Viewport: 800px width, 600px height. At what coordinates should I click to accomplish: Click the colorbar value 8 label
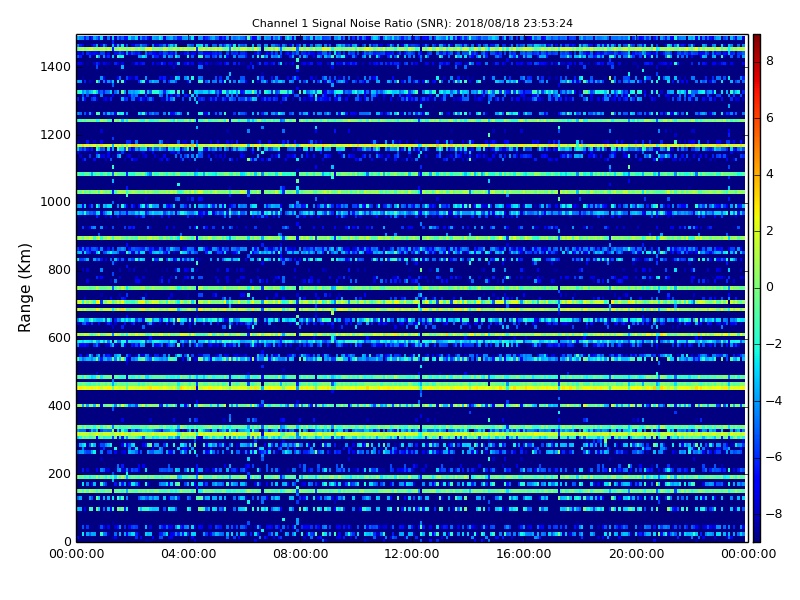pyautogui.click(x=770, y=61)
